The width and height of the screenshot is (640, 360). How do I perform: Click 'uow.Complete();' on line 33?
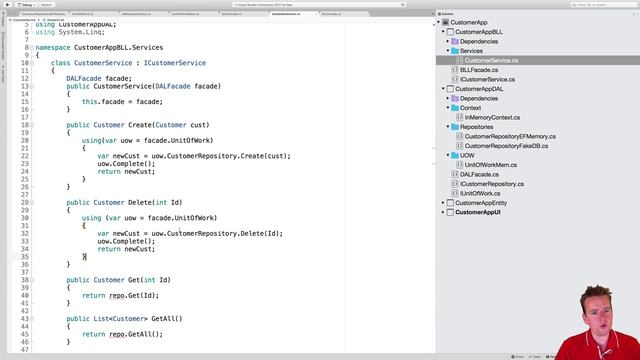tap(126, 241)
